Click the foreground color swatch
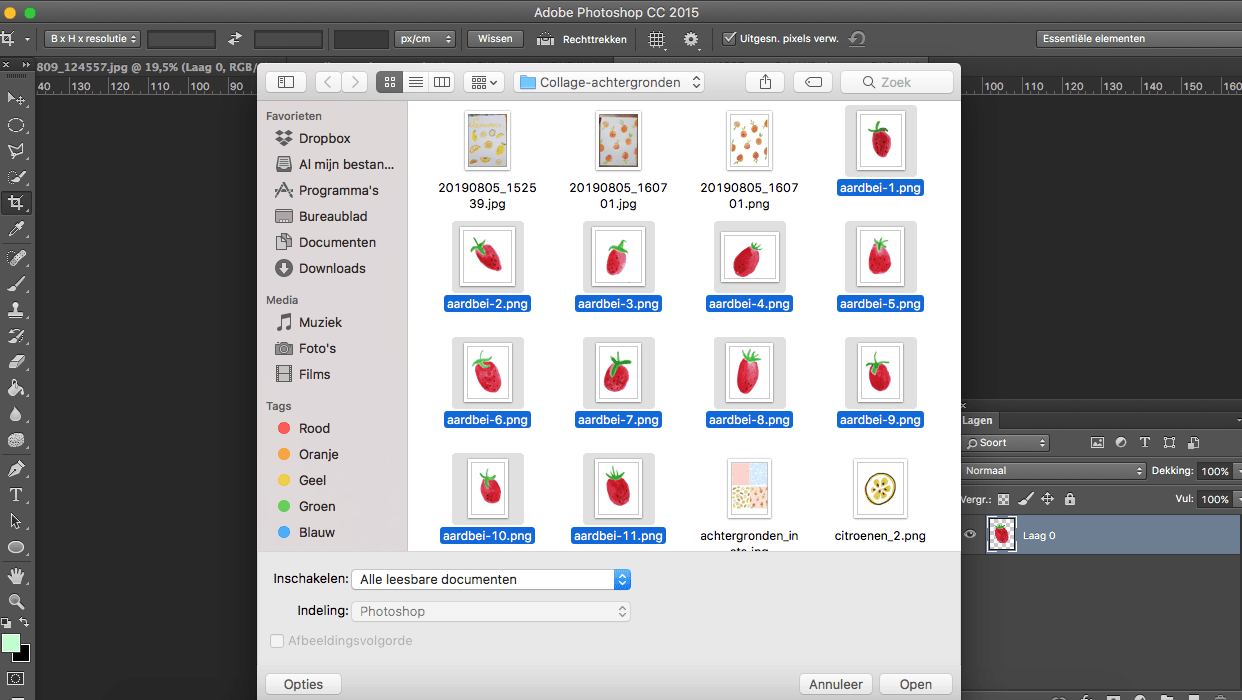This screenshot has height=700, width=1242. [x=11, y=643]
